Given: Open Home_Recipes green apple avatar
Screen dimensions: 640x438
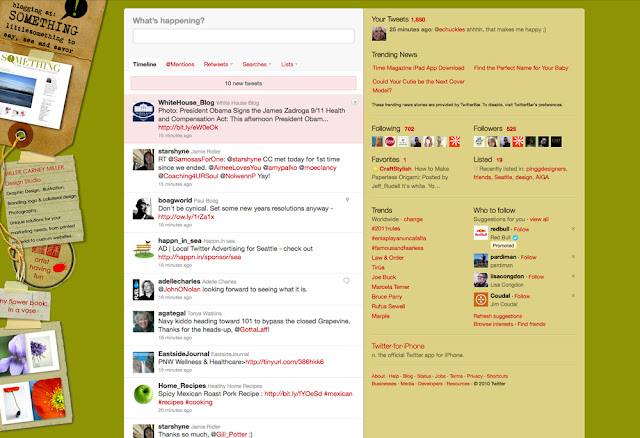Looking at the screenshot, I should click(x=143, y=394).
